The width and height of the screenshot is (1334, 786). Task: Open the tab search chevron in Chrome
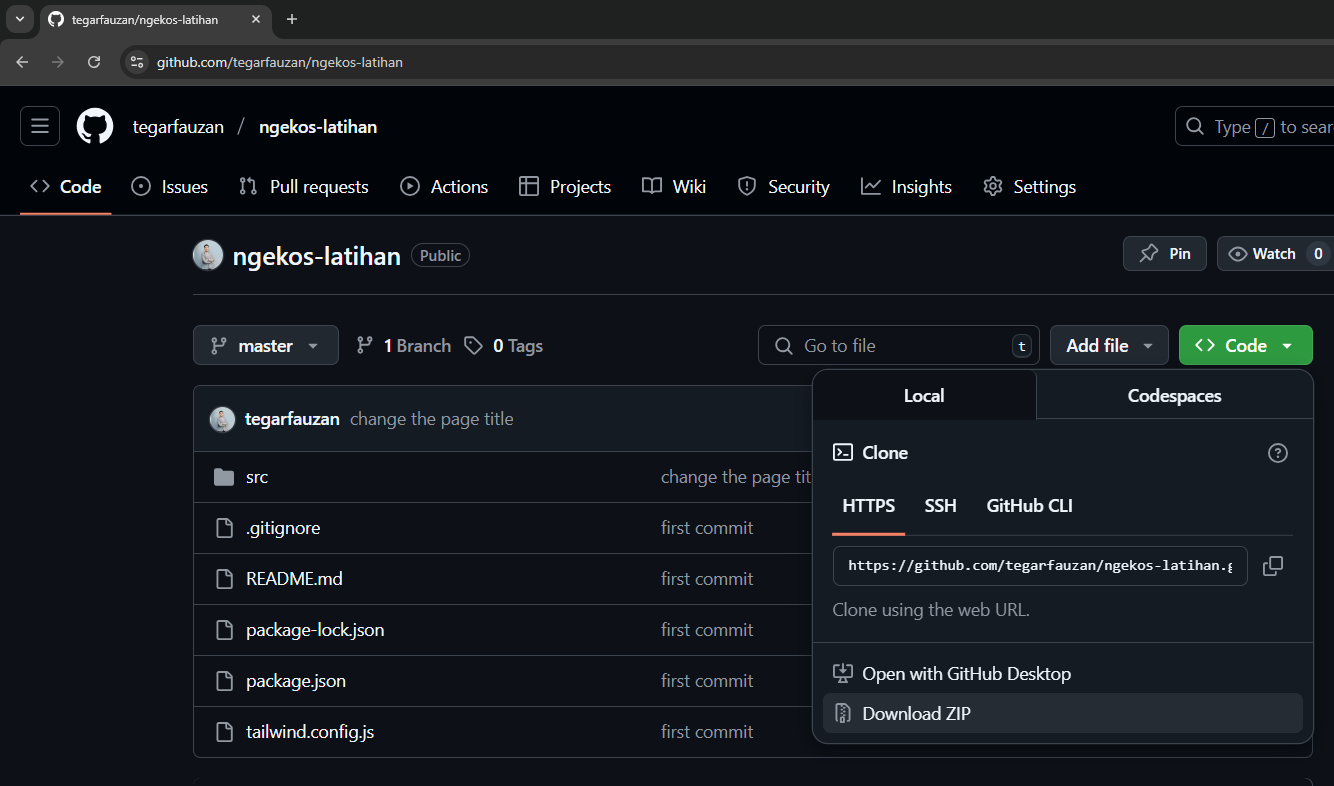point(19,19)
